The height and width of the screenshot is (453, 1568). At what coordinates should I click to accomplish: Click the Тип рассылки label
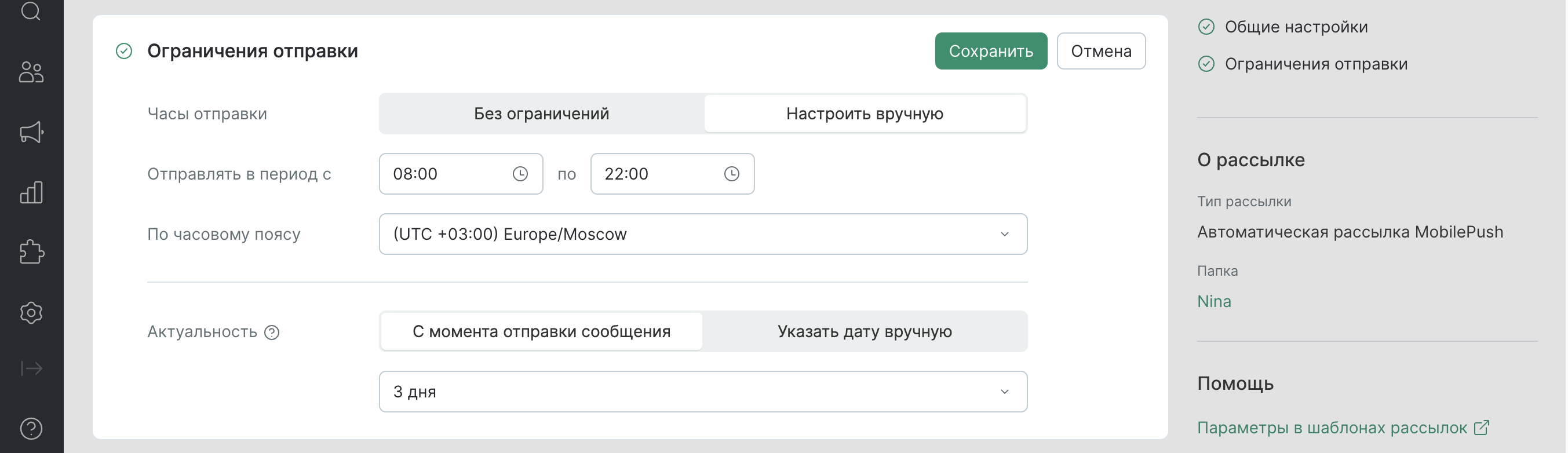pos(1244,202)
